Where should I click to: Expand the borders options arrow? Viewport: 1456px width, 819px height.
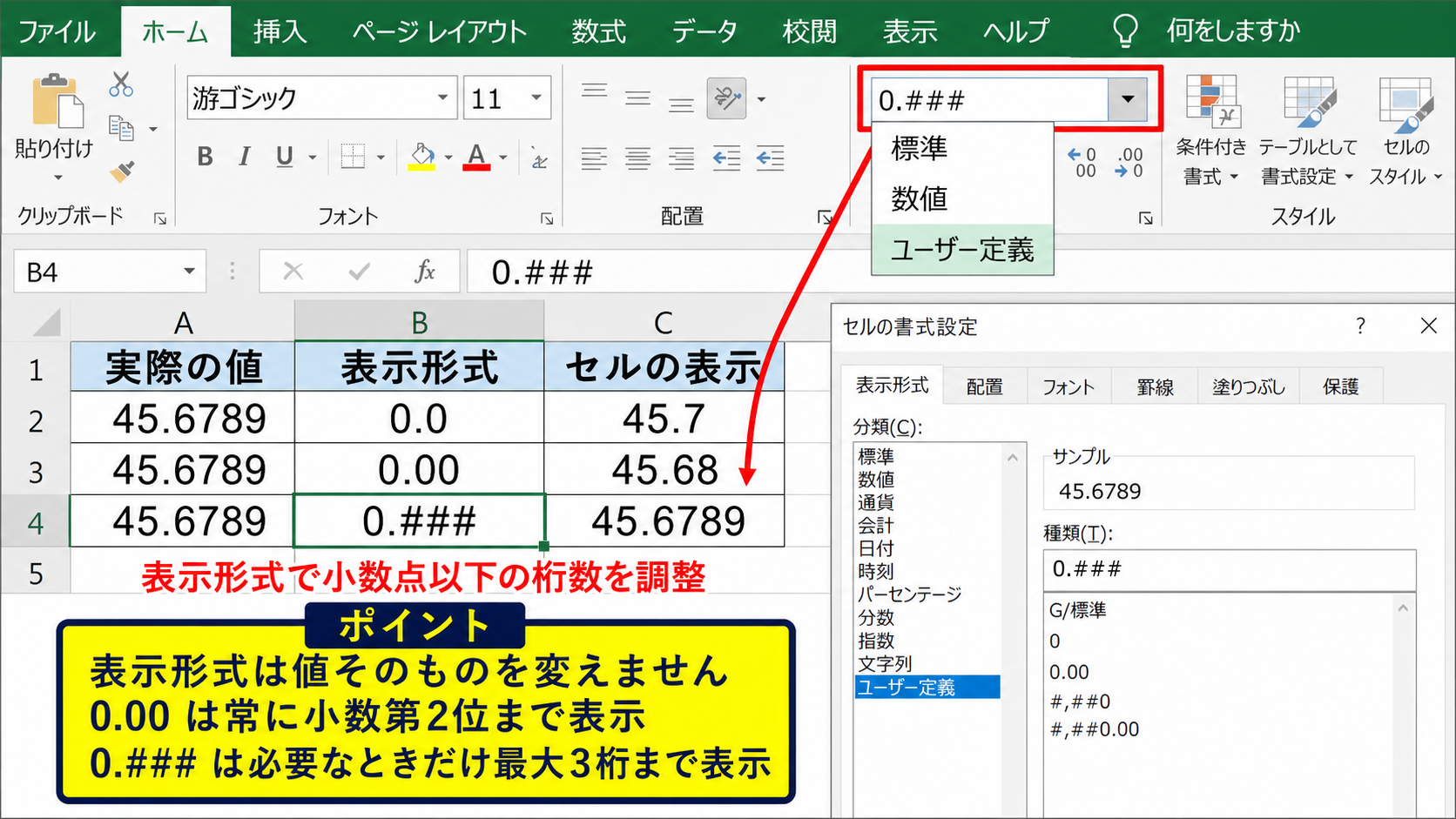click(381, 158)
